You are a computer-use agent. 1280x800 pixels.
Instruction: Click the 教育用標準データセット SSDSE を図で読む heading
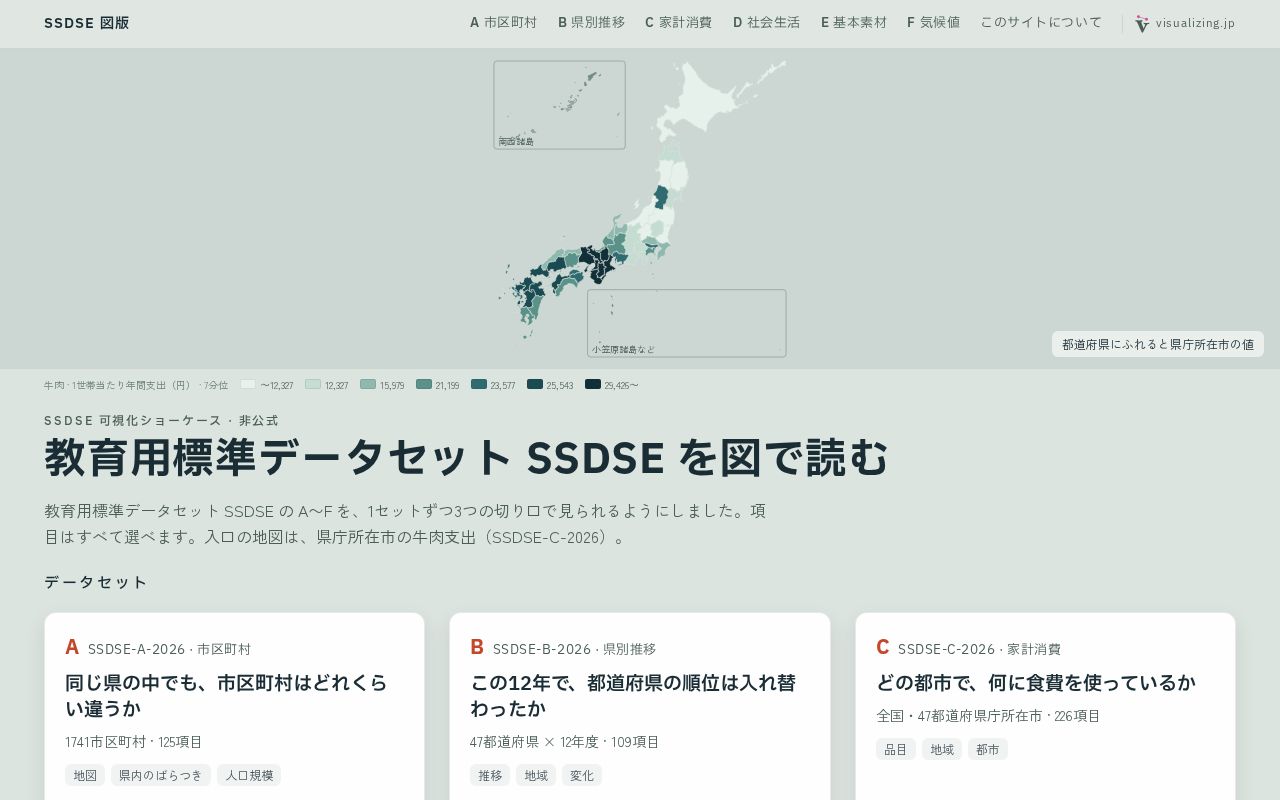point(466,458)
